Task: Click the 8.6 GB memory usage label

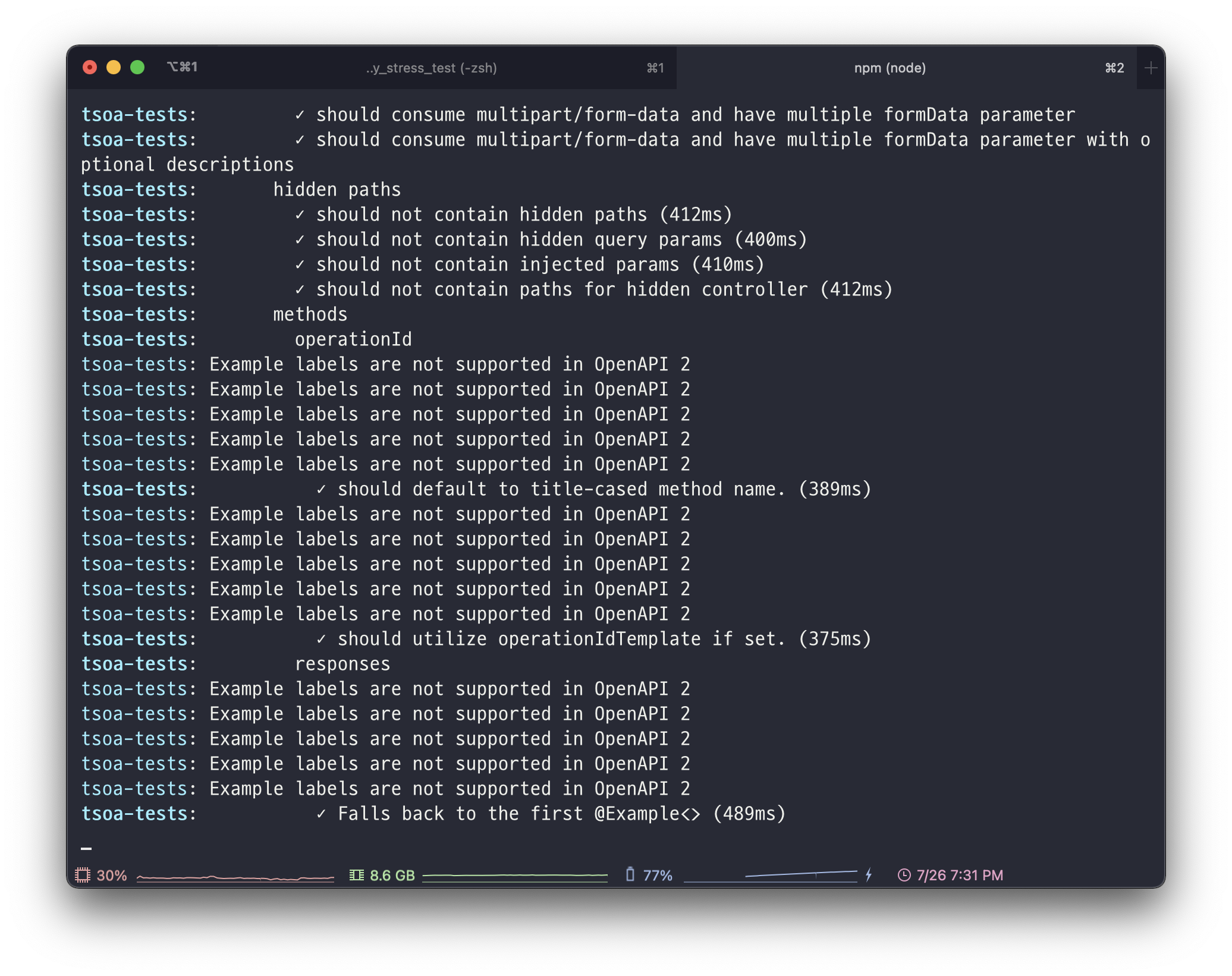Action: 392,875
